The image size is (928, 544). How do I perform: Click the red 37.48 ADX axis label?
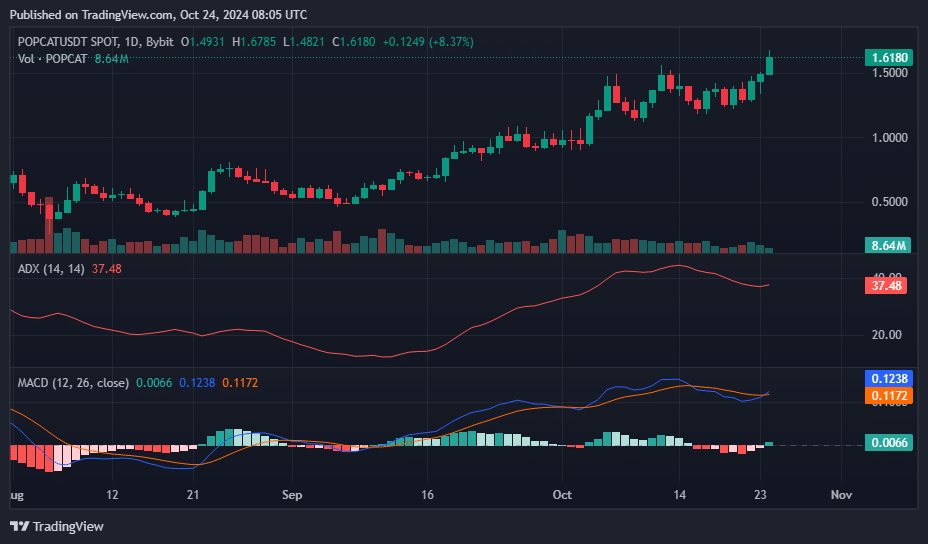click(888, 286)
